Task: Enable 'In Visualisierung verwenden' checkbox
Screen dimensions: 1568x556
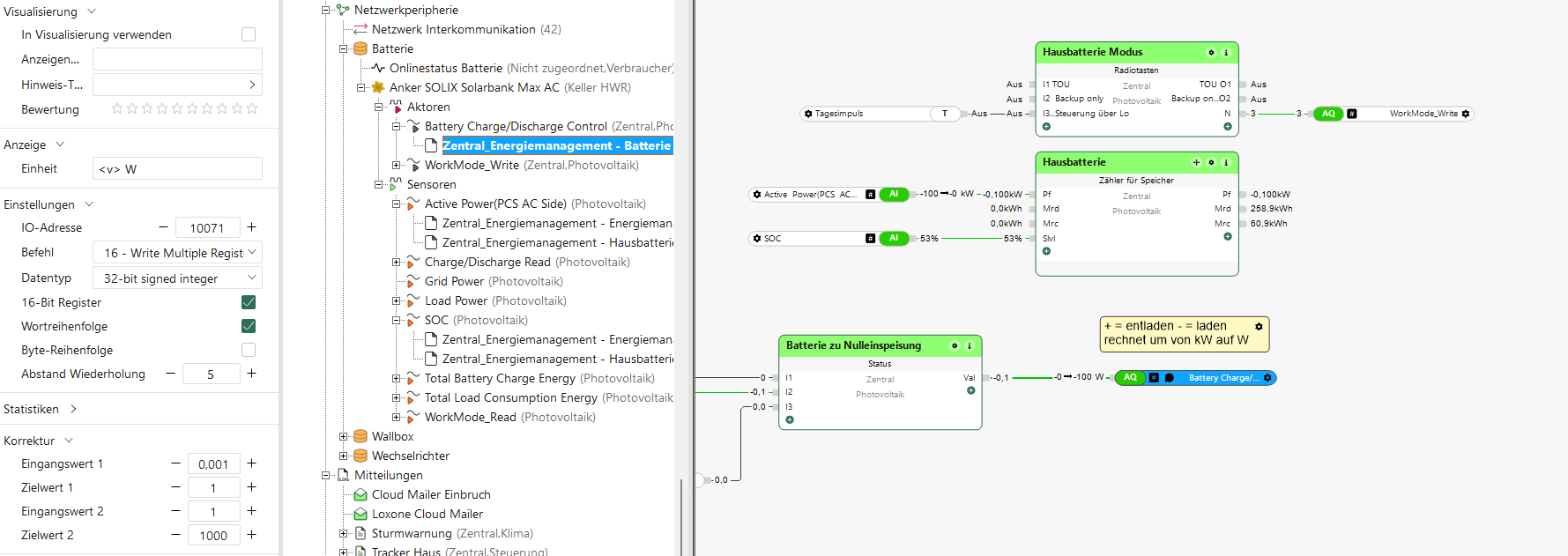Action: coord(249,34)
